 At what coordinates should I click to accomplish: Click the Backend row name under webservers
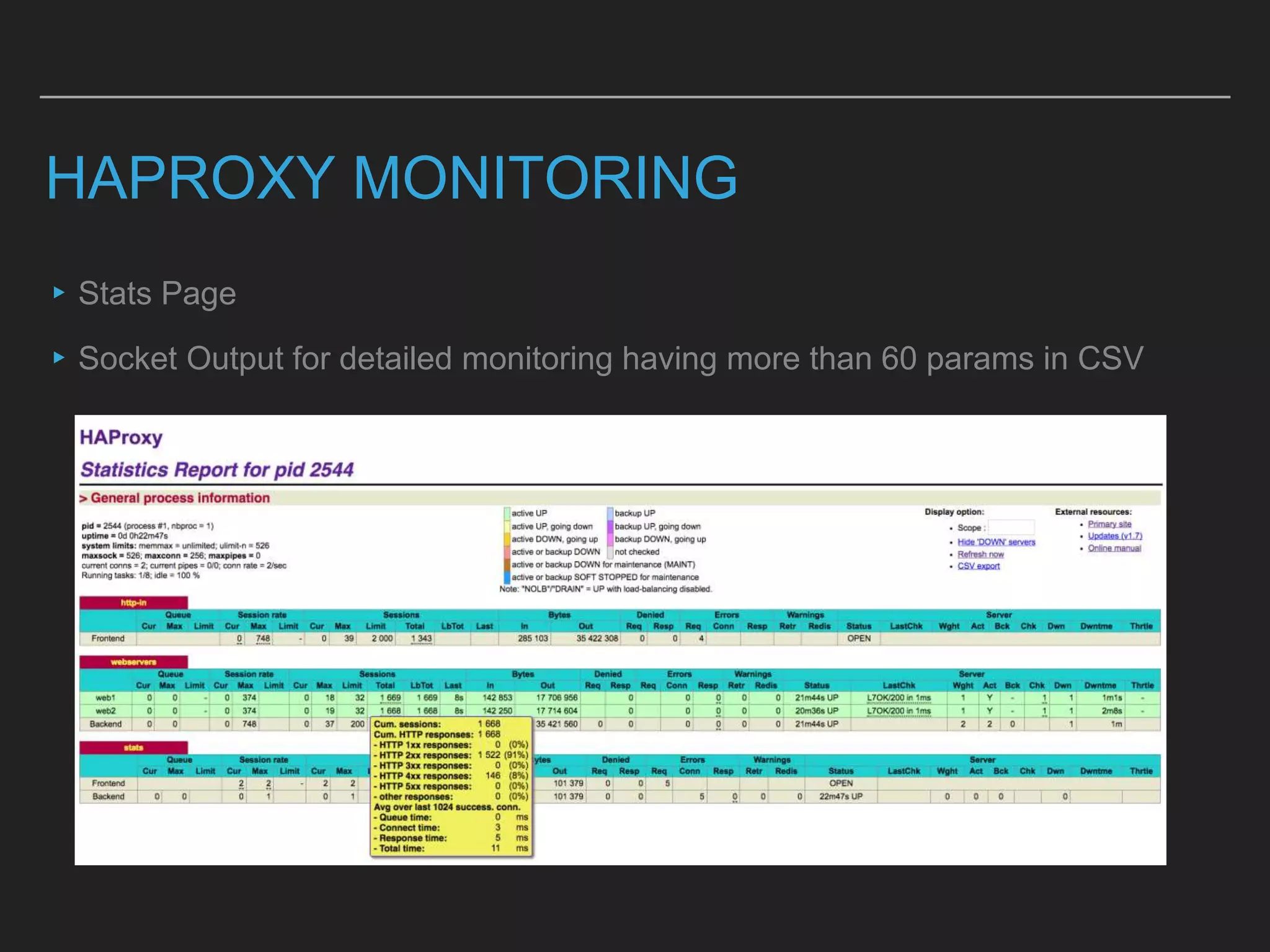pyautogui.click(x=106, y=724)
